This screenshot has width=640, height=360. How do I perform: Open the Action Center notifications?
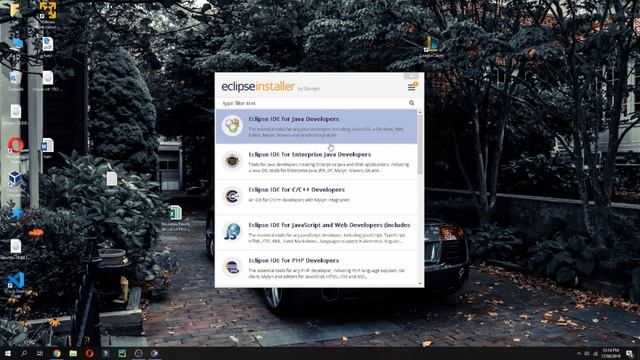pos(630,353)
